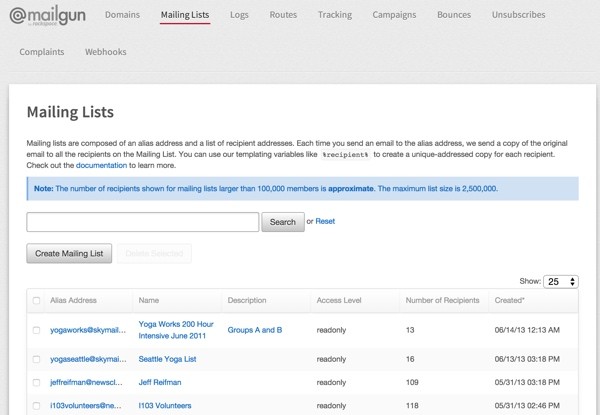Click the Mailgun logo
The width and height of the screenshot is (600, 415).
[47, 16]
